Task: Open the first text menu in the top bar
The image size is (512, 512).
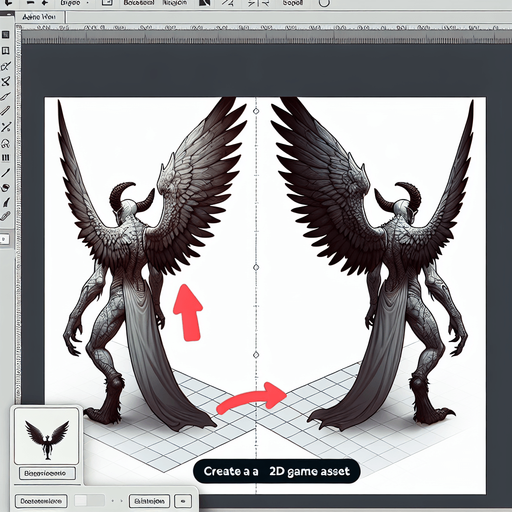Action: (70, 3)
